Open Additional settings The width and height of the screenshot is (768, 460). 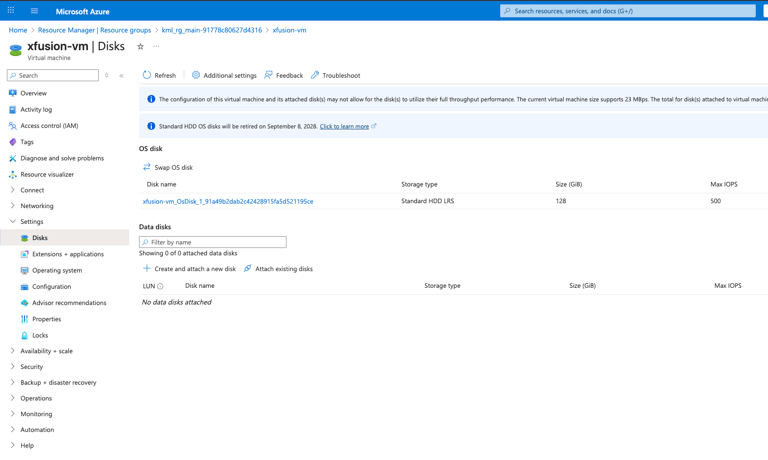pos(224,75)
